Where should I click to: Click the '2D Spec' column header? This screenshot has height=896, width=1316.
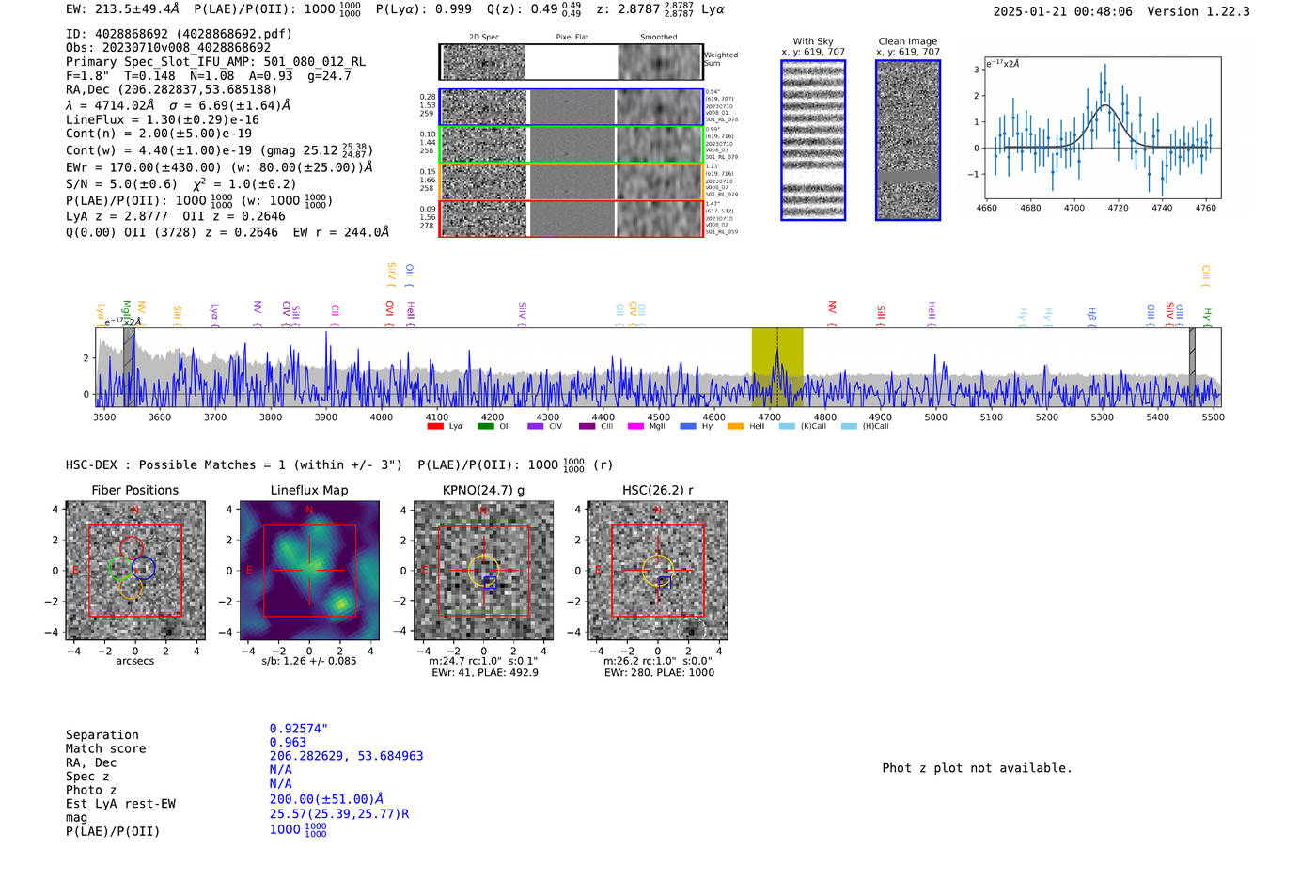[484, 38]
